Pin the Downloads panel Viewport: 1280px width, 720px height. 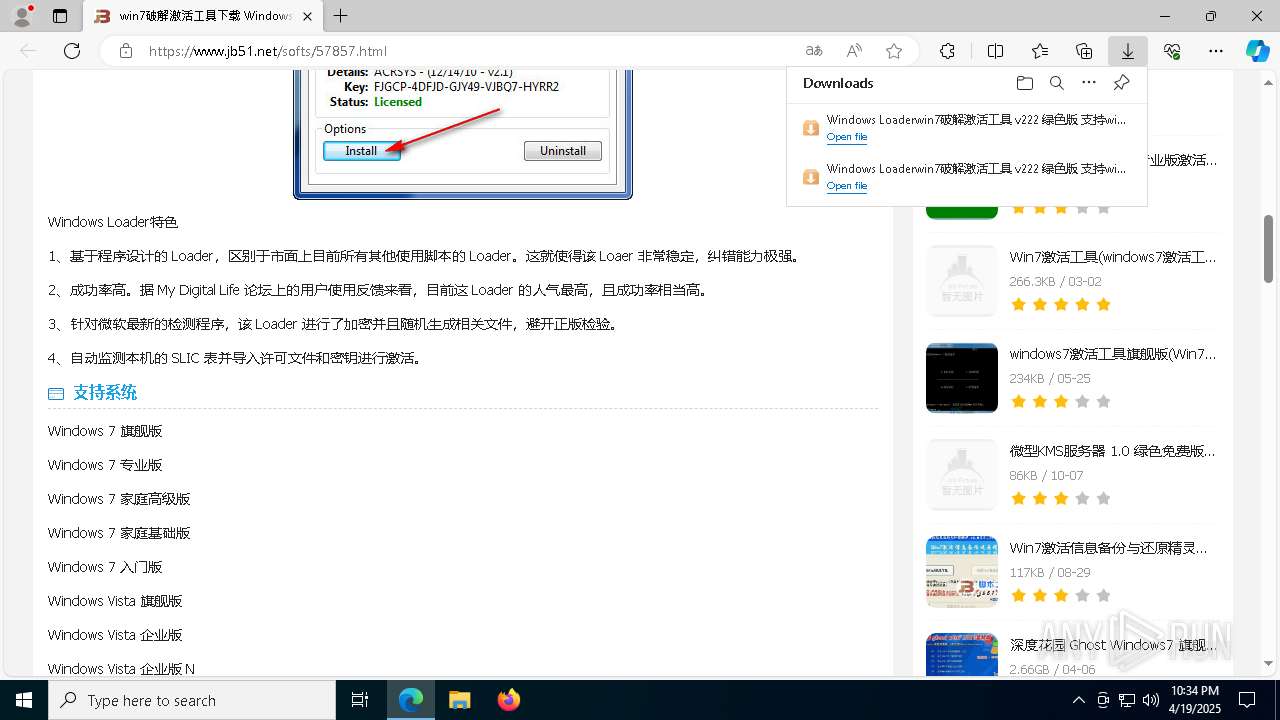tap(1121, 83)
